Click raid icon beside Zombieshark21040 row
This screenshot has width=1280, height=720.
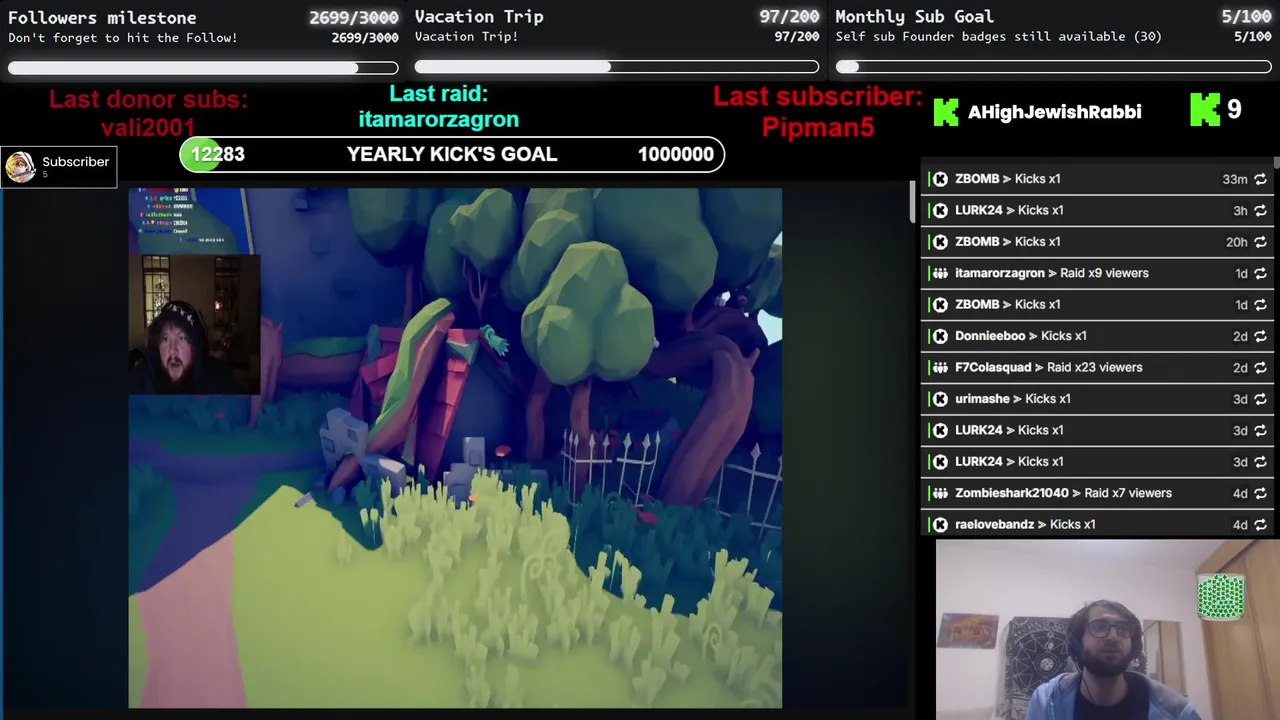(940, 493)
